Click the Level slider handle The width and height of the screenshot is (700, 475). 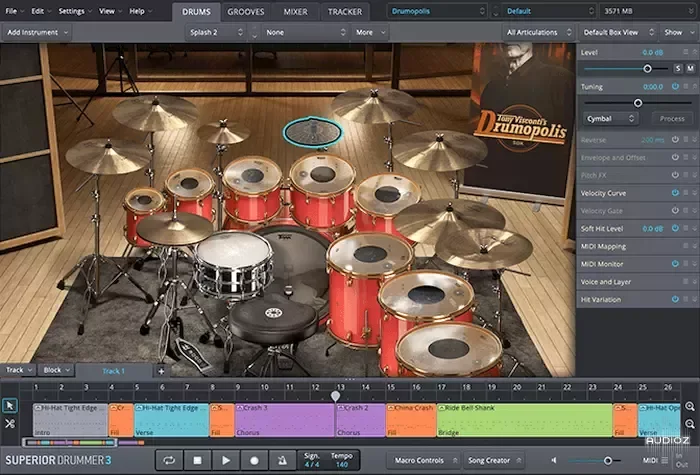tap(647, 69)
